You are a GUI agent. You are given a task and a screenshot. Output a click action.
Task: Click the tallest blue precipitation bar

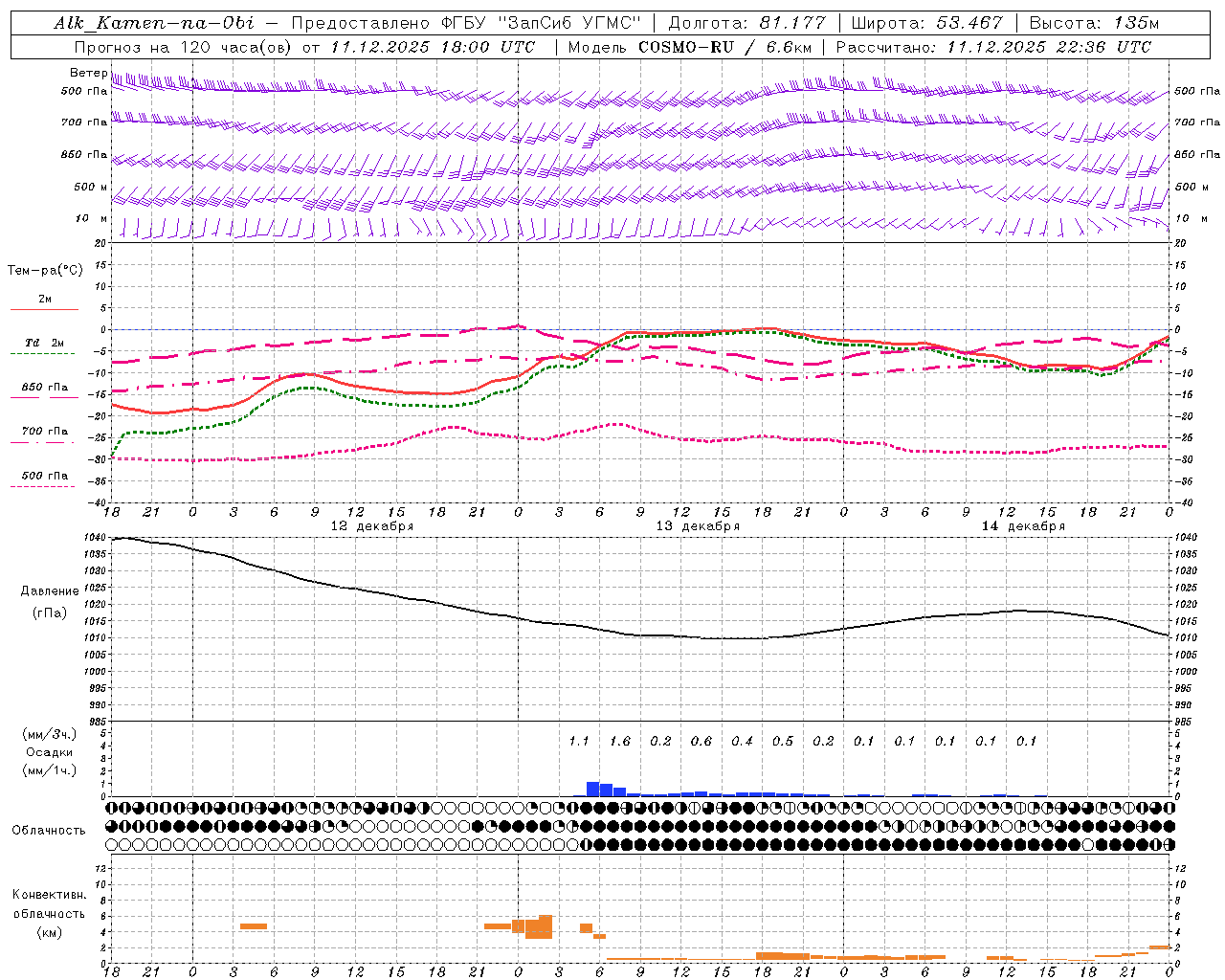pyautogui.click(x=592, y=789)
